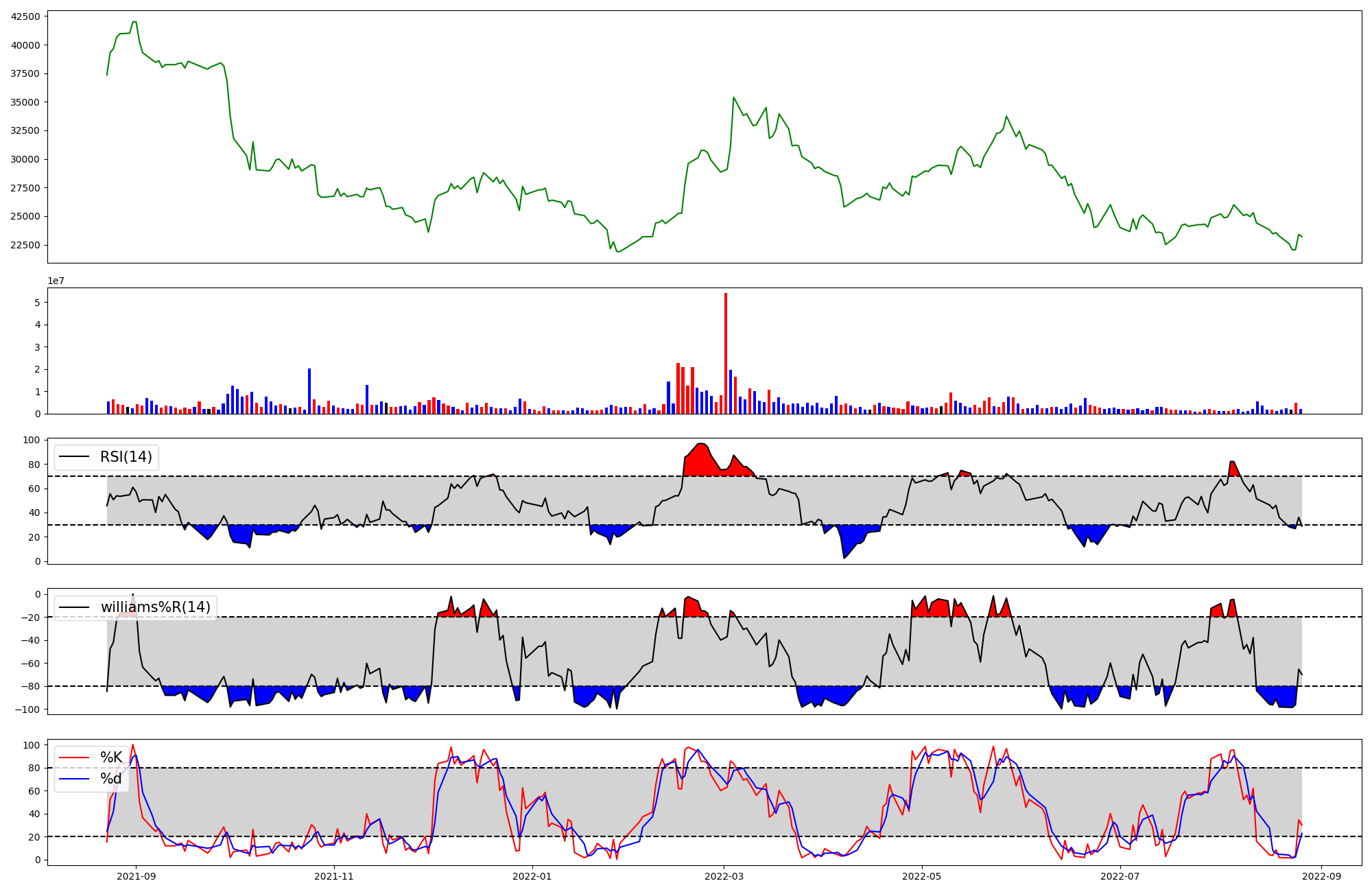Click the tall blue volume bar near 2021-11
The image size is (1372, 892).
pos(309,390)
